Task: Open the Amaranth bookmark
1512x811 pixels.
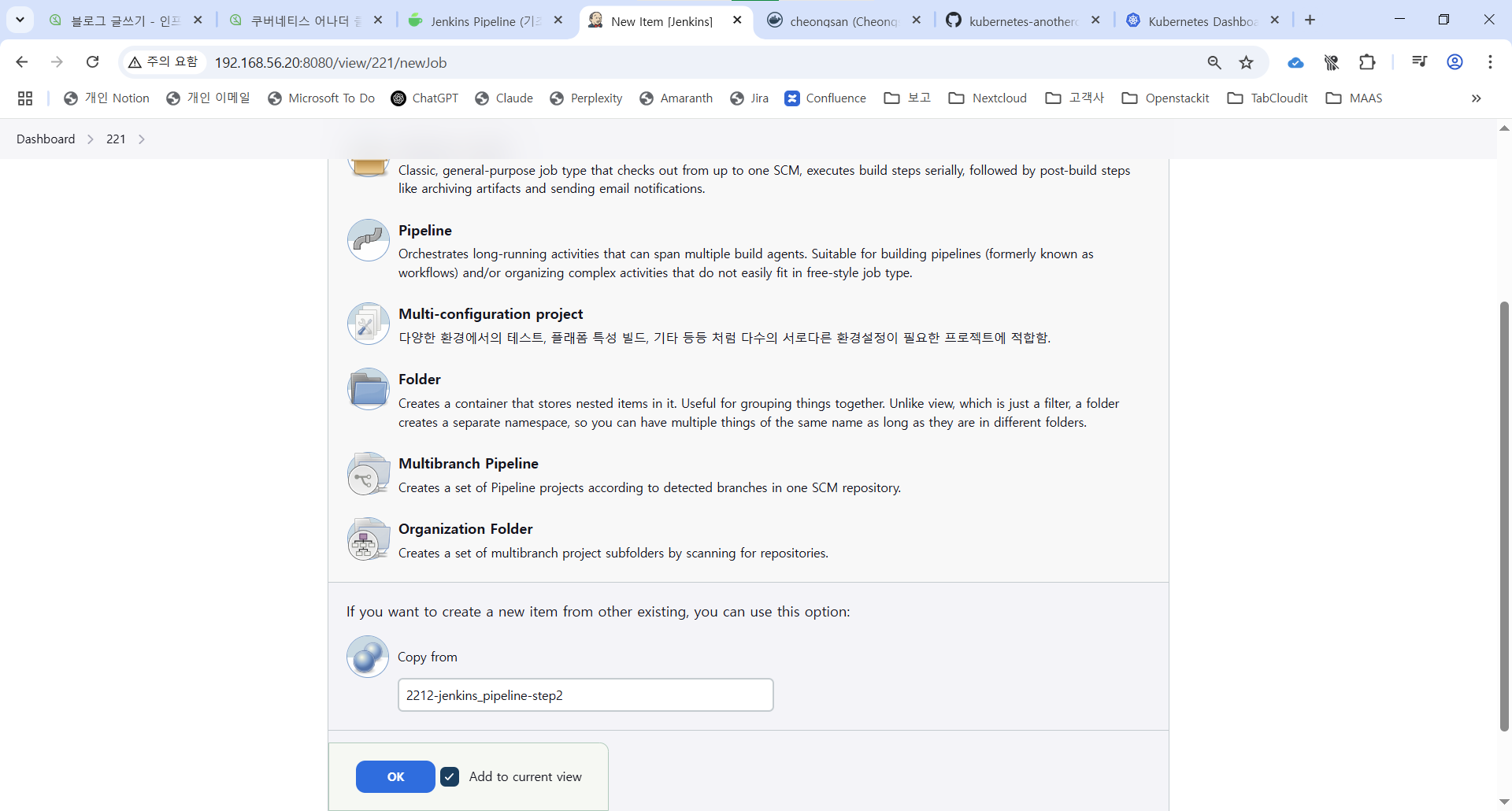Action: (676, 98)
